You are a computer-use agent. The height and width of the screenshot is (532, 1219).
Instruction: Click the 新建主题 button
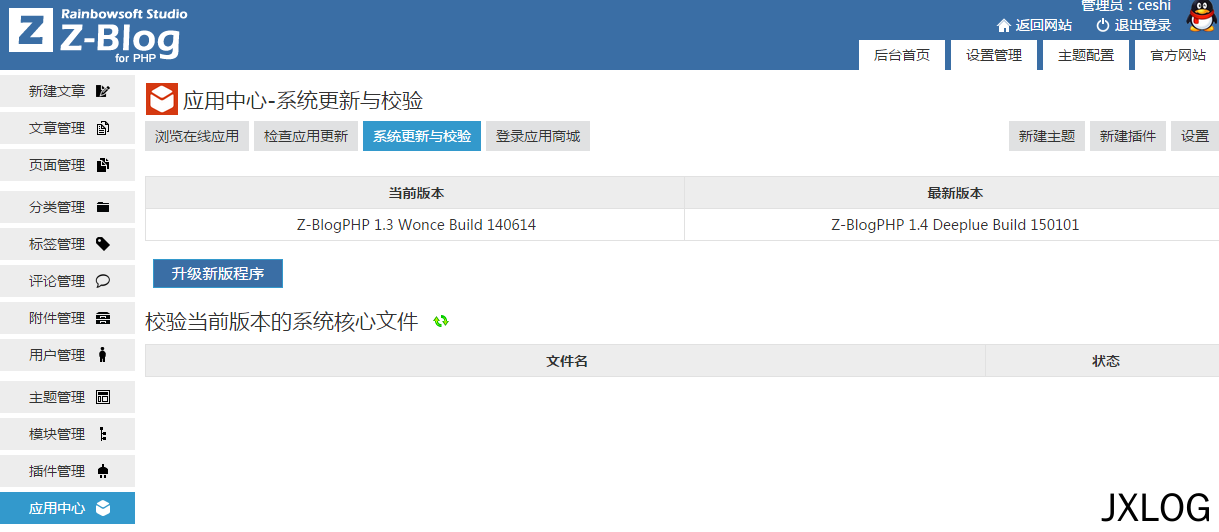(1047, 136)
